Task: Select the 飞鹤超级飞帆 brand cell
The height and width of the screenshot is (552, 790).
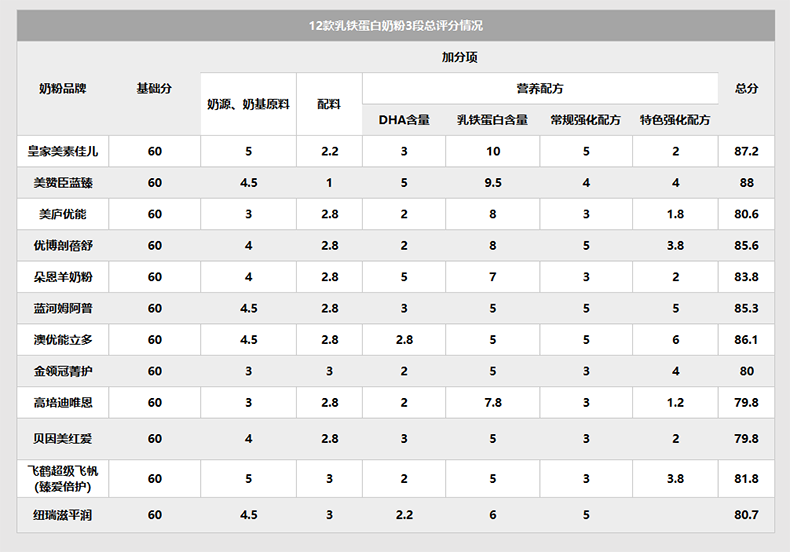Action: coord(63,478)
